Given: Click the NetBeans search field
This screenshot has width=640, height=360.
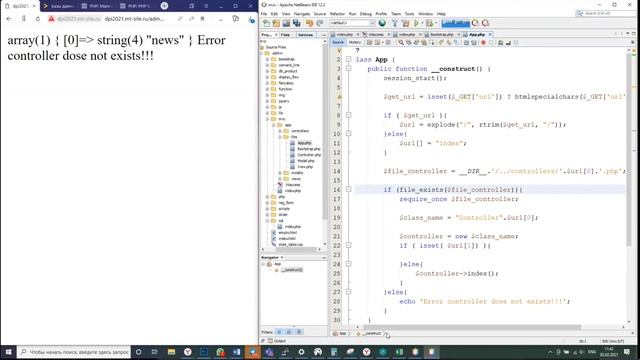Looking at the screenshot, I should [606, 13].
